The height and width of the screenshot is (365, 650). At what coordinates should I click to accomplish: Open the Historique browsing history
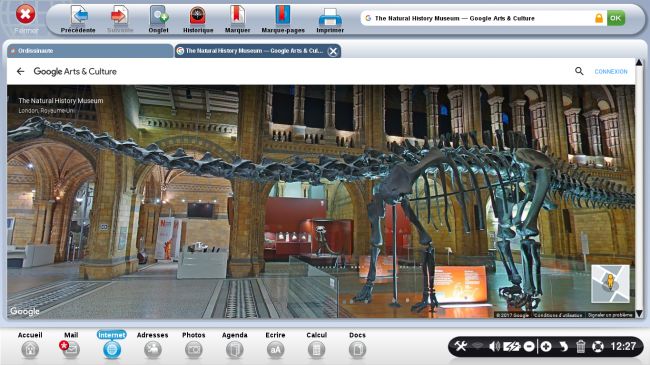coord(198,15)
